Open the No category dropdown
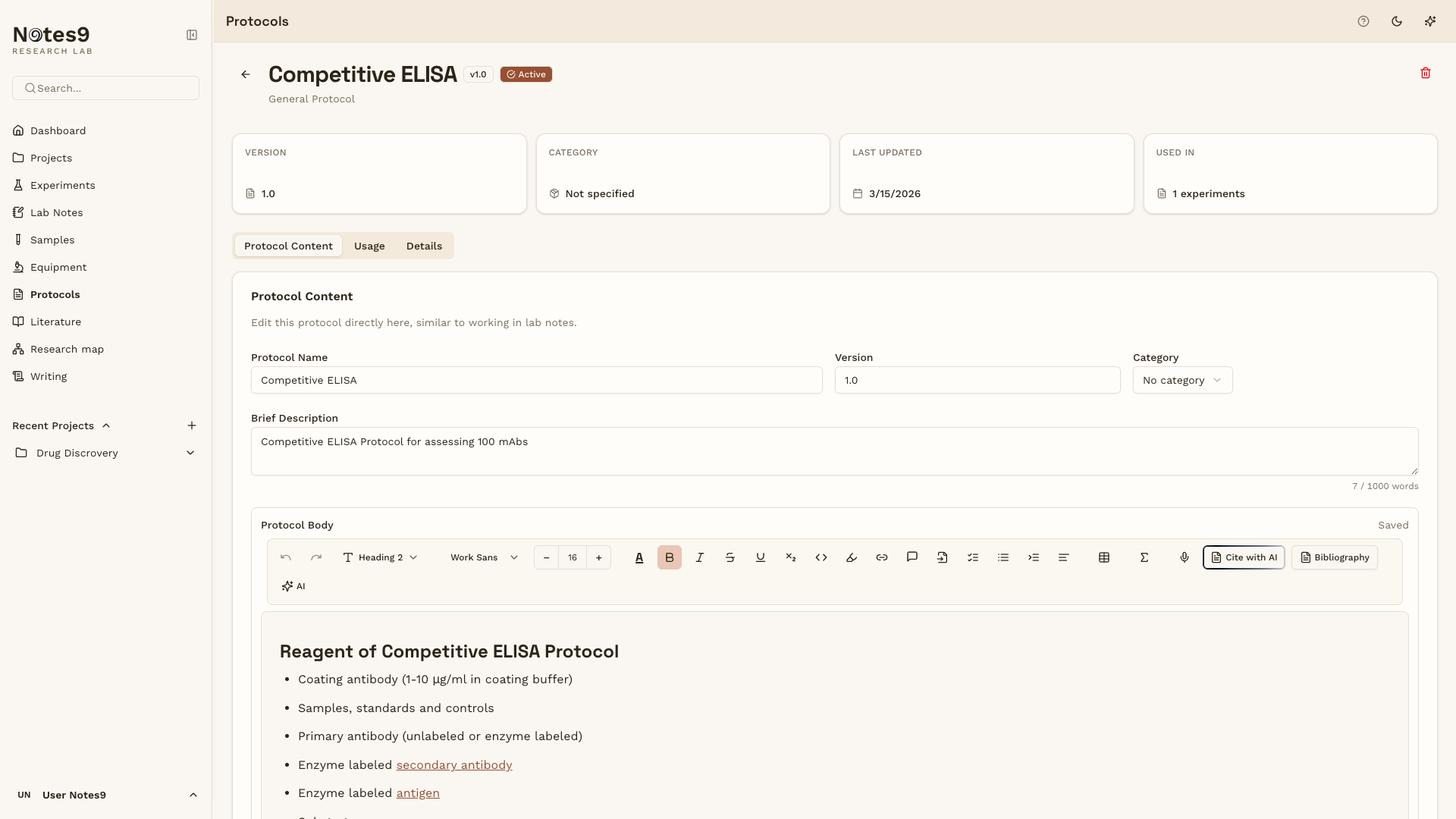Image resolution: width=1456 pixels, height=819 pixels. click(x=1182, y=380)
